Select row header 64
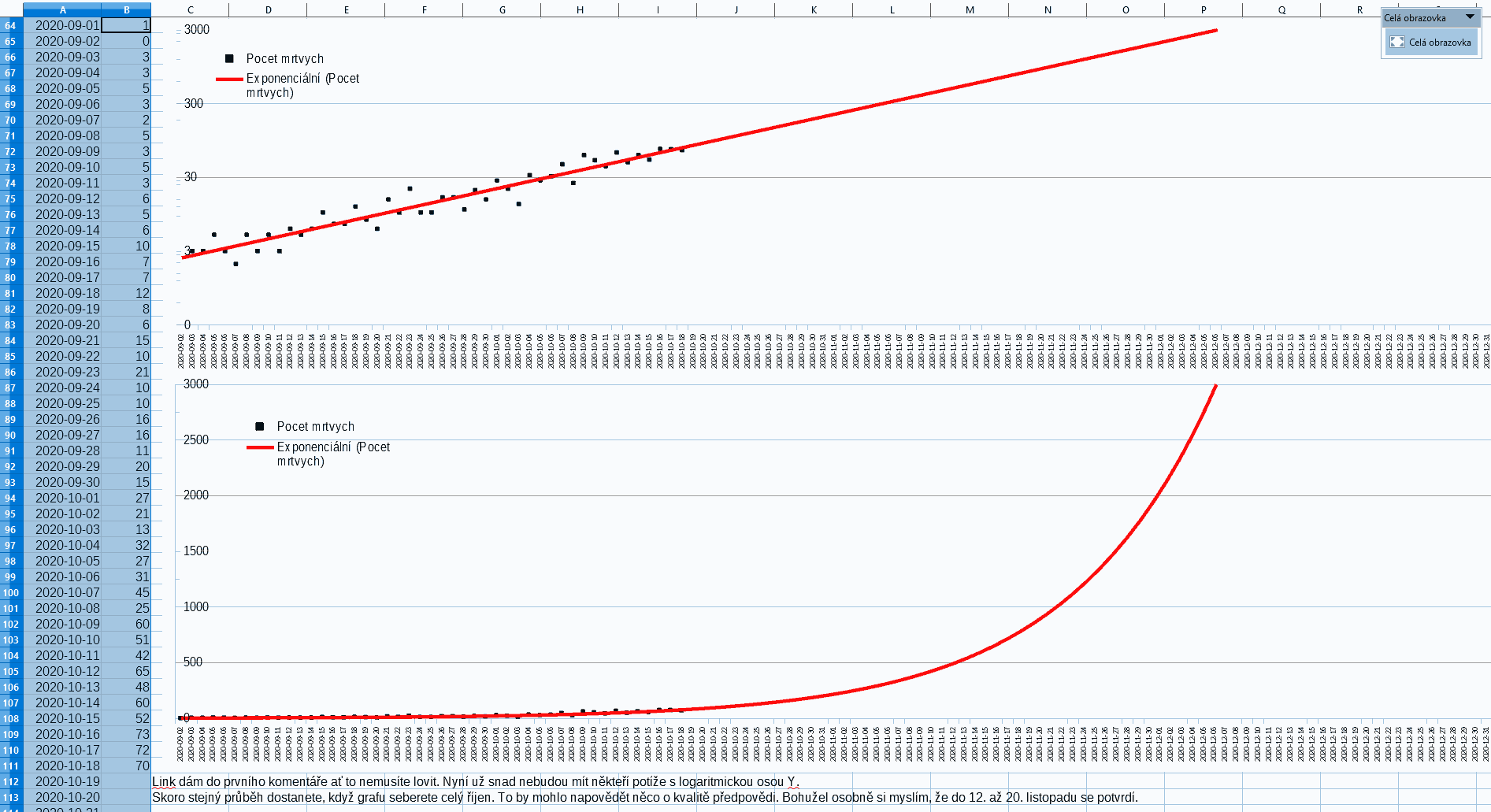This screenshot has height=812, width=1491. 11,25
